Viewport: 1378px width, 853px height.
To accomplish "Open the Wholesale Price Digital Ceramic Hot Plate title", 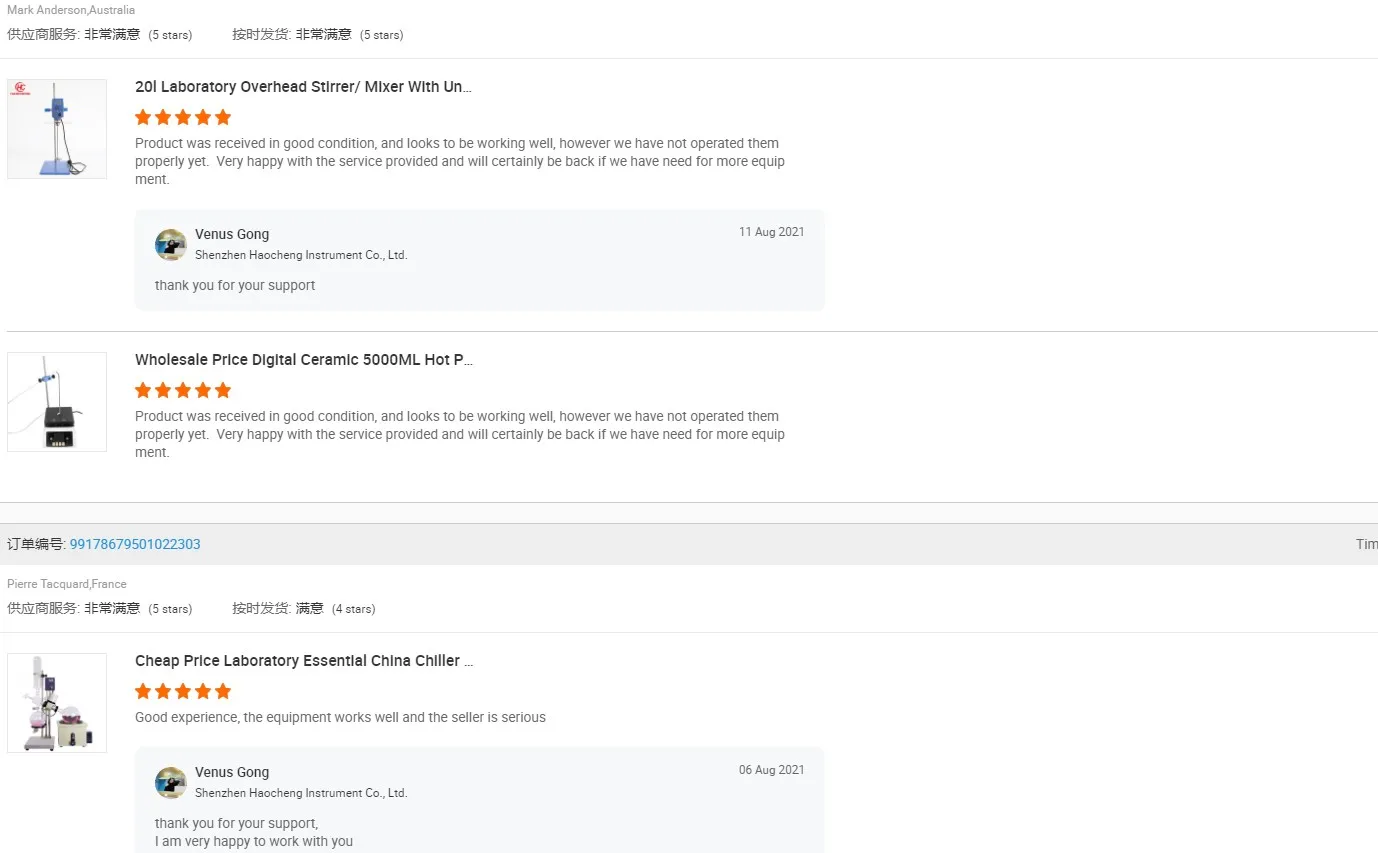I will pyautogui.click(x=304, y=360).
